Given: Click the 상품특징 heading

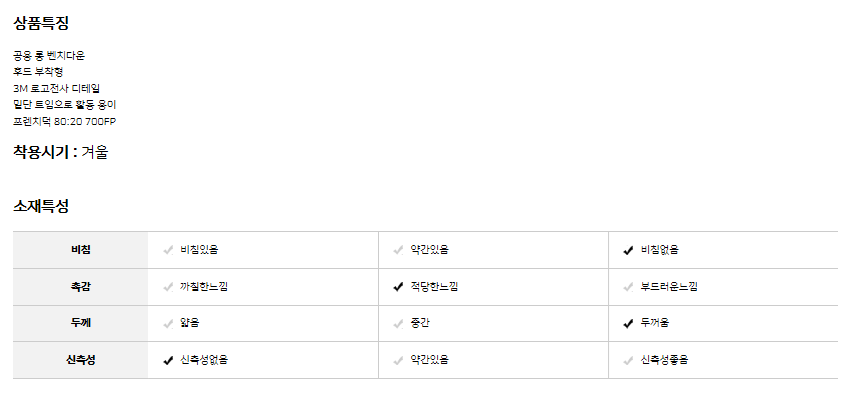Looking at the screenshot, I should click(41, 24).
